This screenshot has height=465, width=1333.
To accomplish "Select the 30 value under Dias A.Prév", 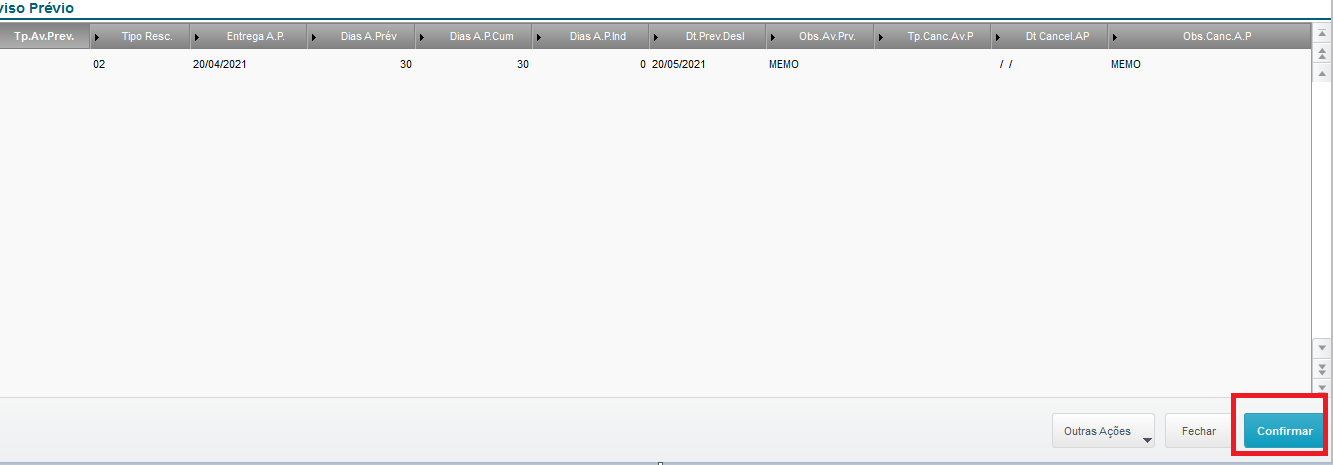I will click(x=362, y=64).
